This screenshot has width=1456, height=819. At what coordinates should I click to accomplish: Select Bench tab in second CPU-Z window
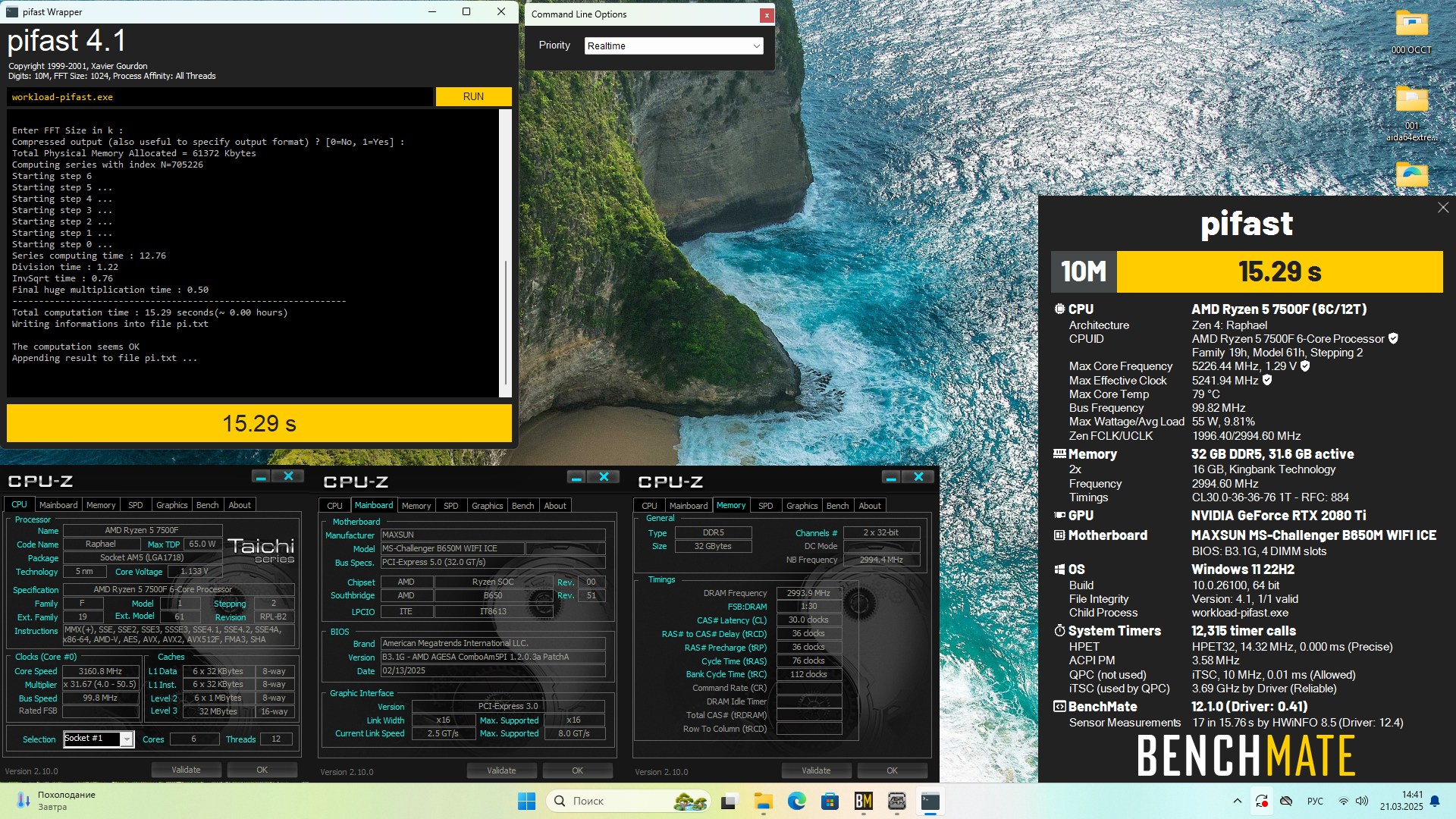click(x=522, y=506)
